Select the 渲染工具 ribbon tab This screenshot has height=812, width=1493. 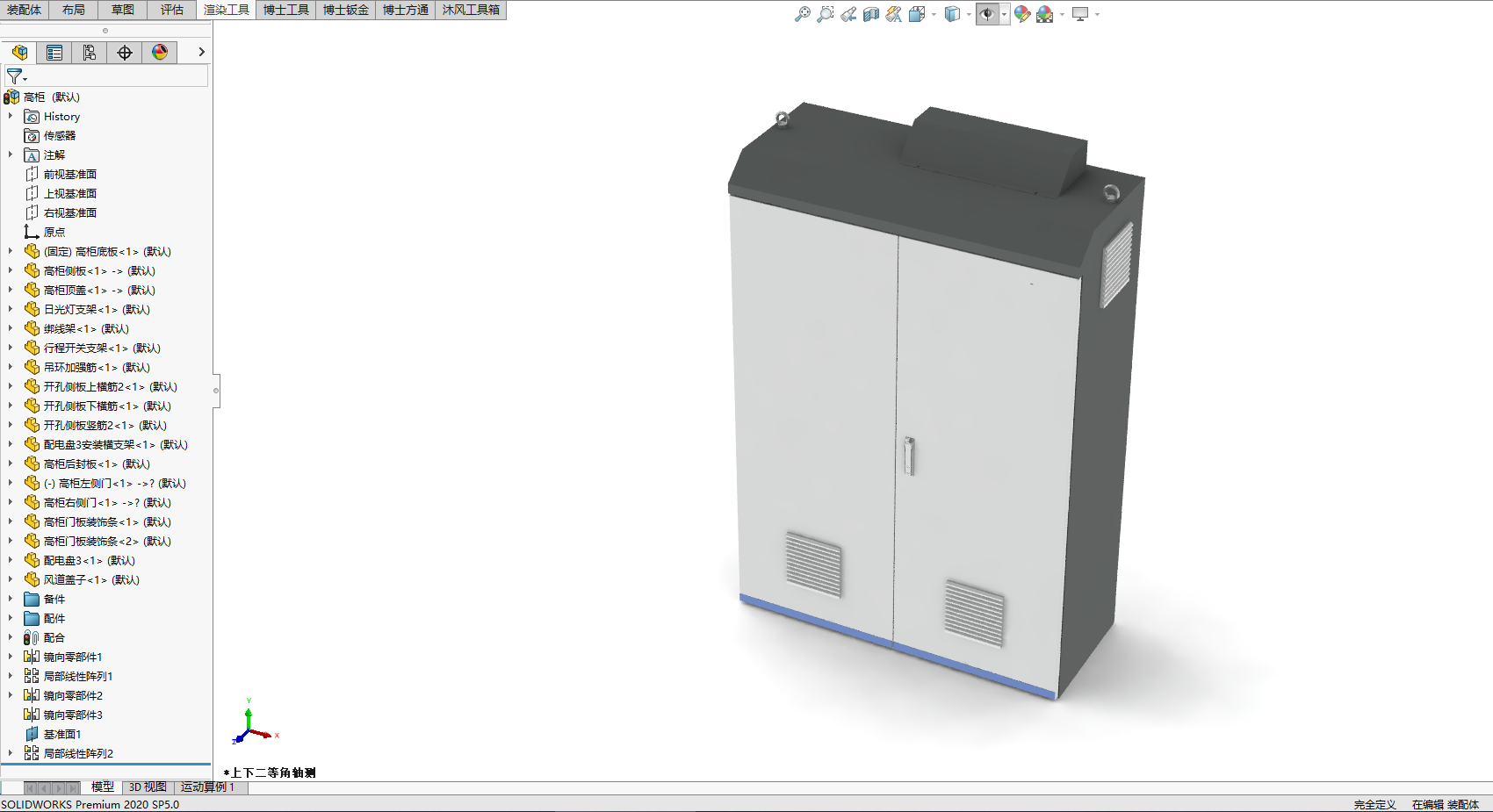[226, 10]
